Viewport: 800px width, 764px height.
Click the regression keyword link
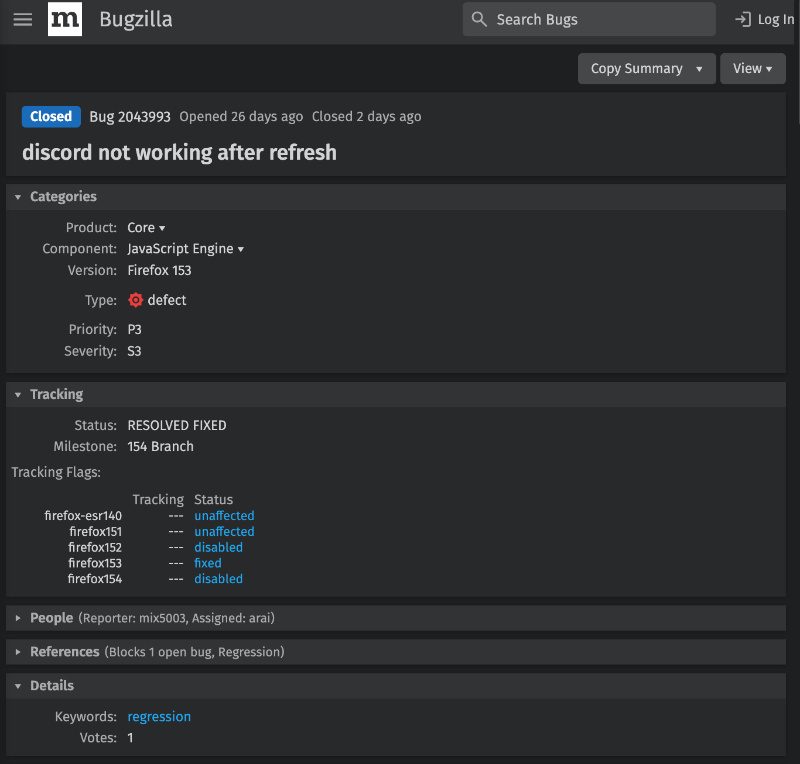click(159, 717)
